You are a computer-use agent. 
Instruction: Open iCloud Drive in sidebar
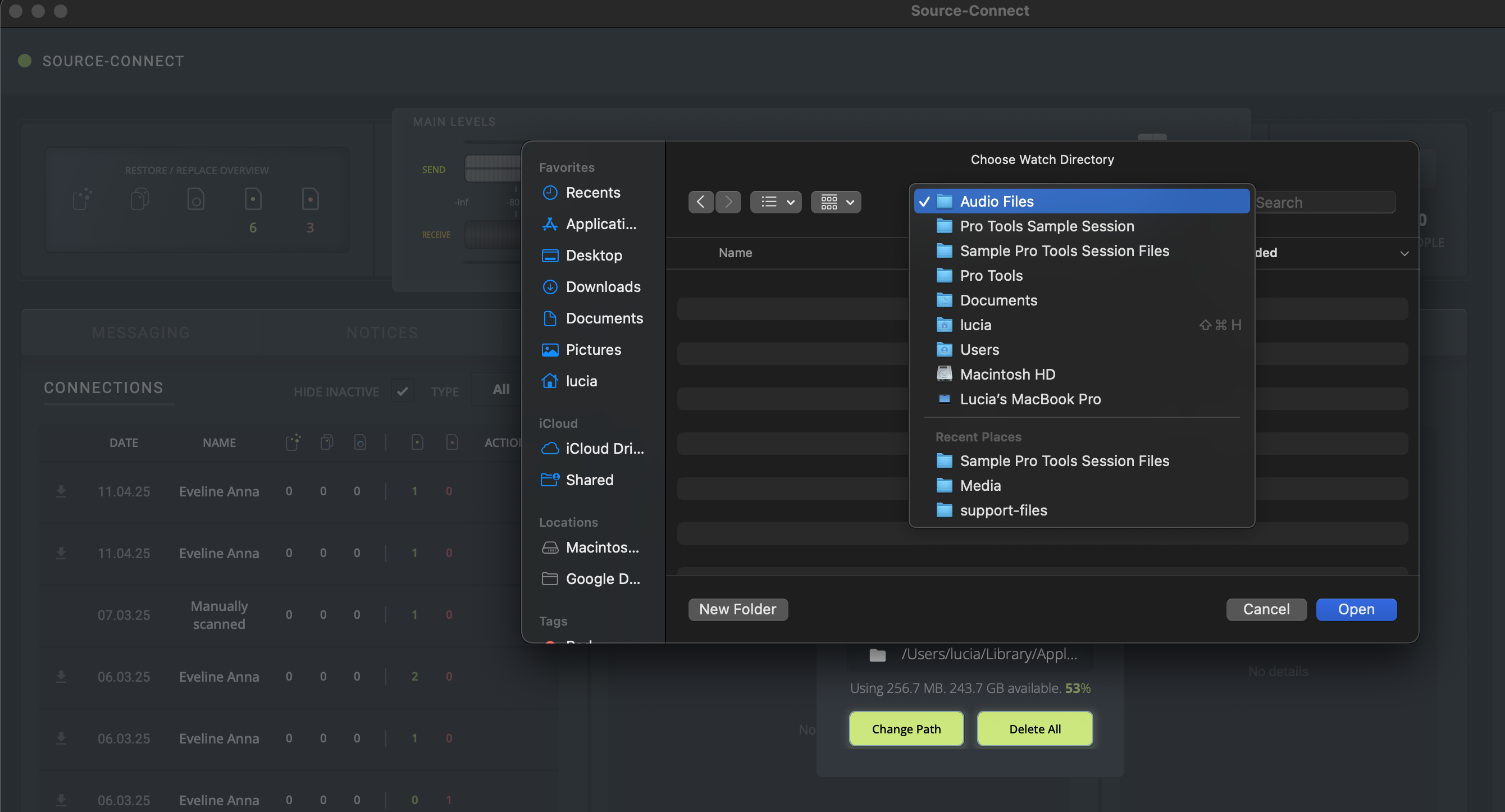tap(604, 449)
